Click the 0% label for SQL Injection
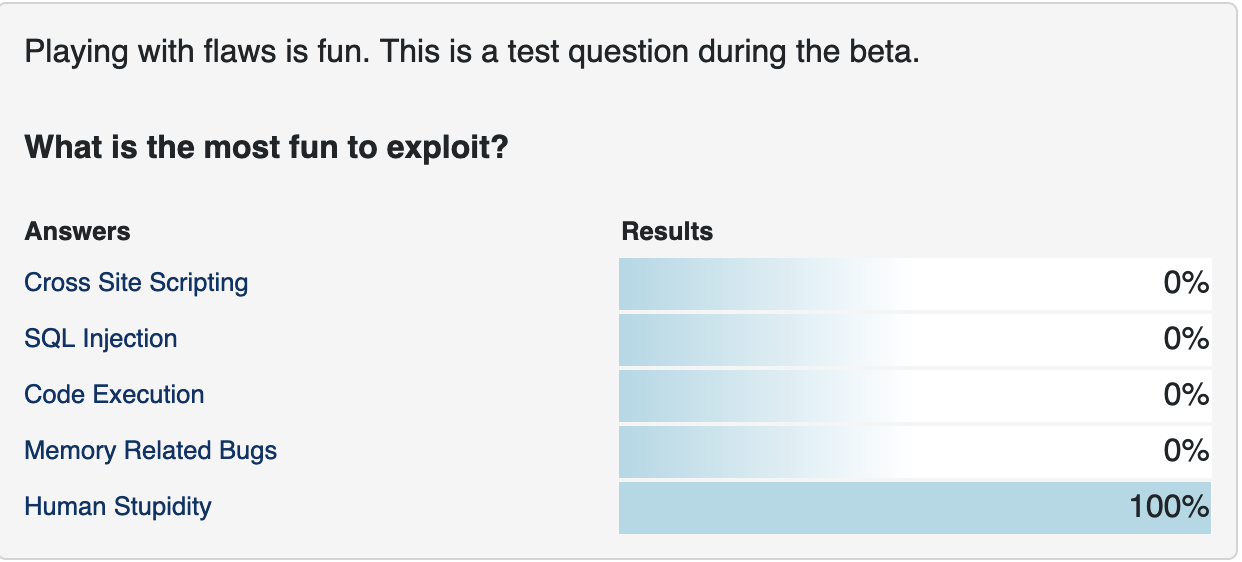The width and height of the screenshot is (1242, 562). [1187, 340]
